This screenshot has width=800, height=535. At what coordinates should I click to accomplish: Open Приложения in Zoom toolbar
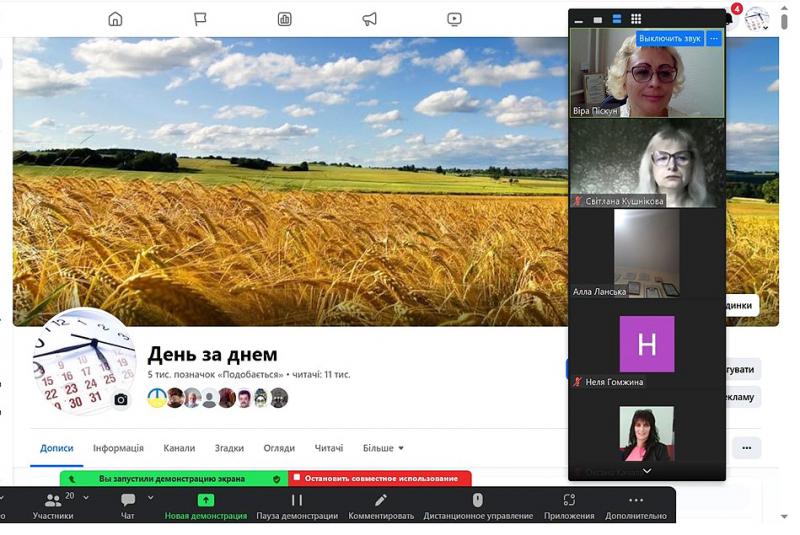coord(569,505)
